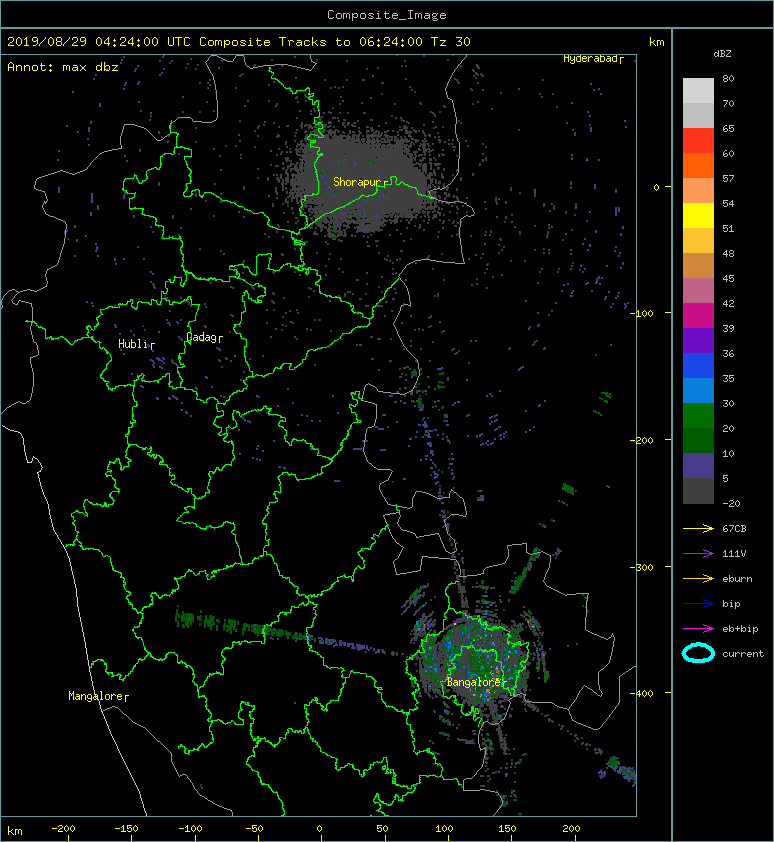This screenshot has height=842, width=774.
Task: Click the 67CB yellow arrow legend icon
Action: coord(698,529)
